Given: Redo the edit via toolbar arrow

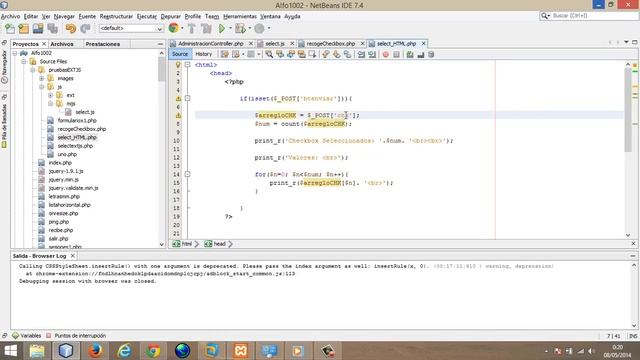Looking at the screenshot, I should tap(85, 28).
